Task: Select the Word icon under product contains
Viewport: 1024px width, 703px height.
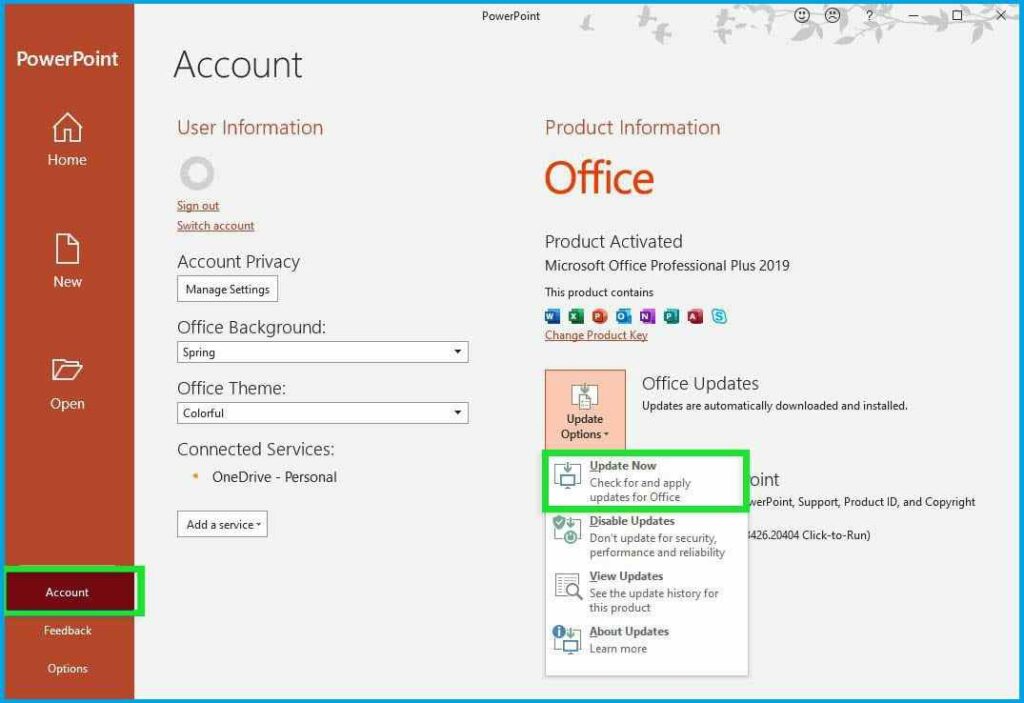Action: 553,316
